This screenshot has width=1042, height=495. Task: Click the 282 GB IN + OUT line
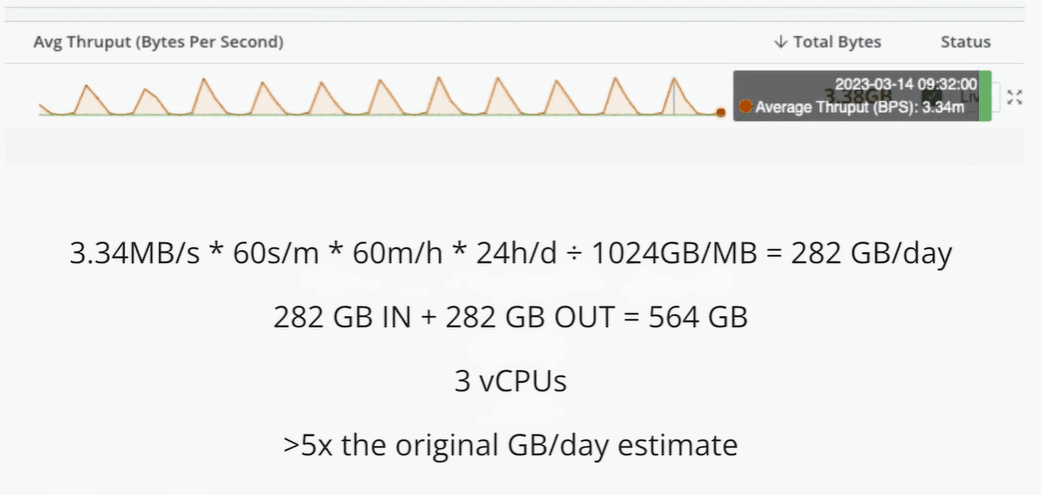pyautogui.click(x=510, y=317)
